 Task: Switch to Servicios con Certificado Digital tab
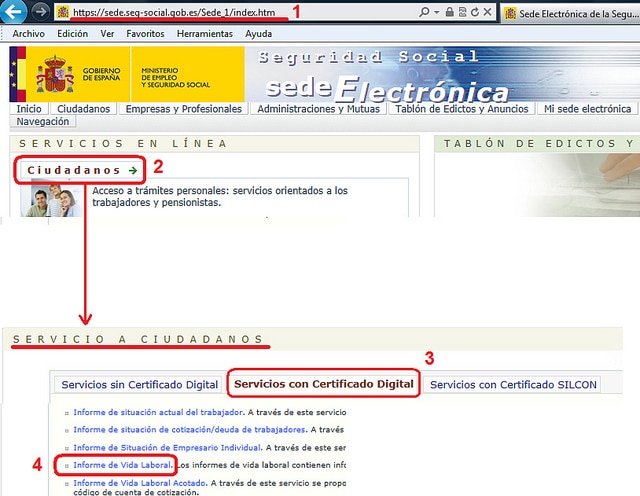tap(323, 384)
